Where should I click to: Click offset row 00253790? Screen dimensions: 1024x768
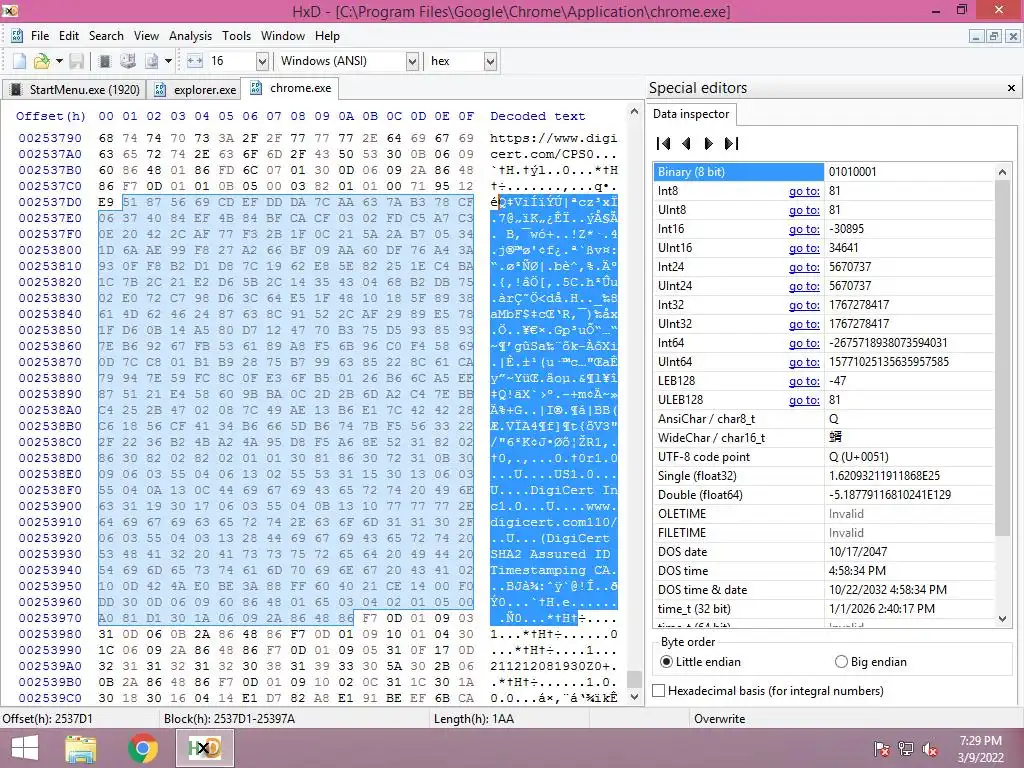pyautogui.click(x=50, y=138)
